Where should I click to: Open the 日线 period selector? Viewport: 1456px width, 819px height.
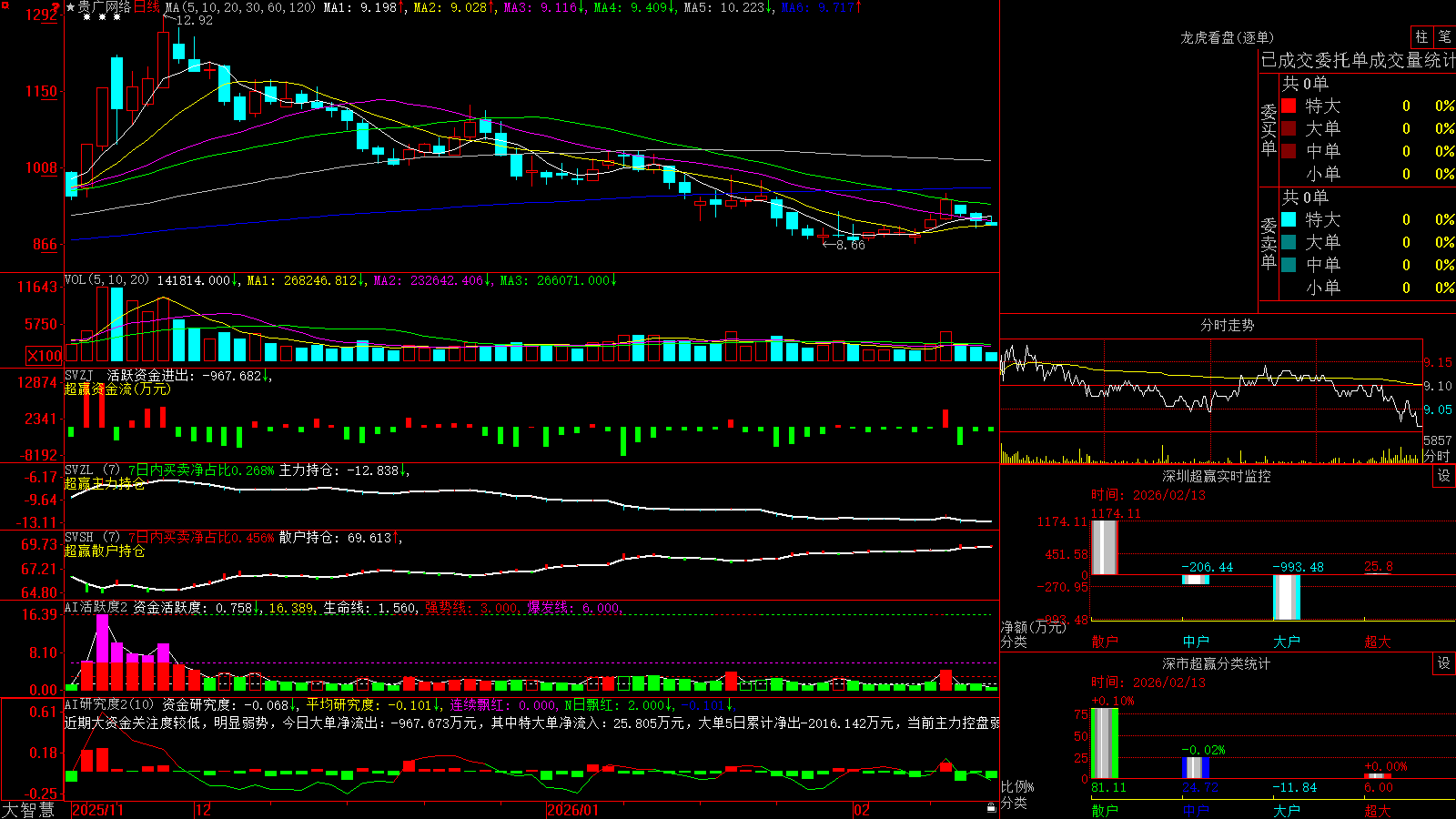click(147, 7)
